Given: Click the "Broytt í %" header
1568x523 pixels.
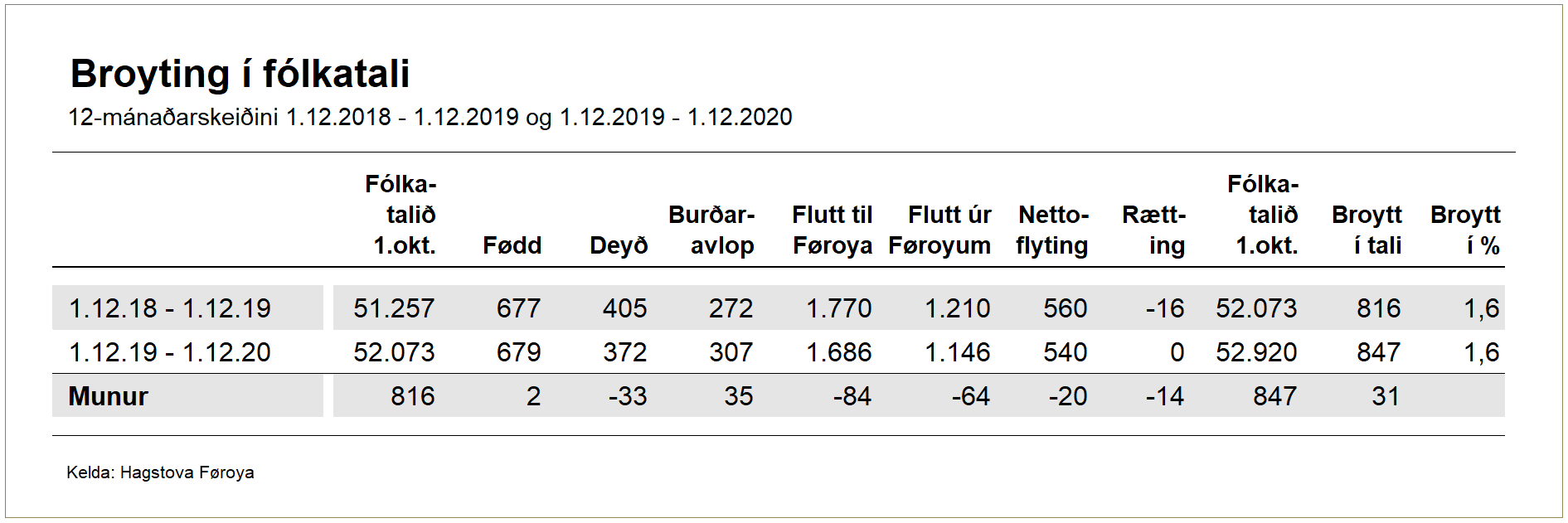Looking at the screenshot, I should [x=1465, y=230].
